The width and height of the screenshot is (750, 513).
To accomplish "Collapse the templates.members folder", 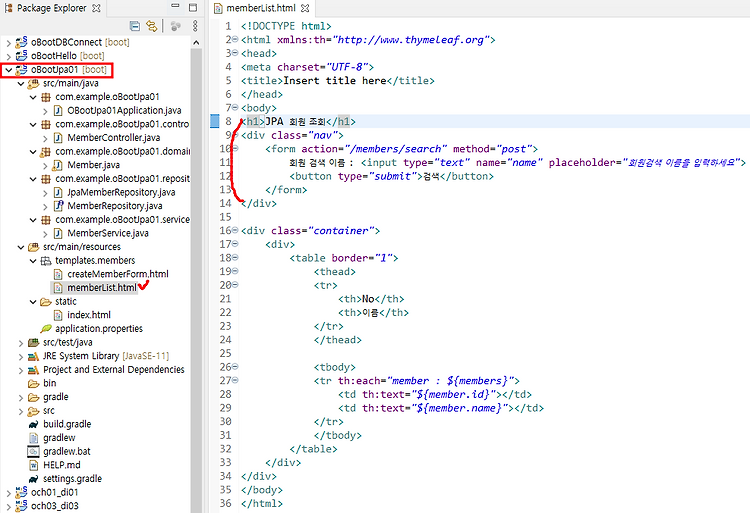I will (x=33, y=261).
